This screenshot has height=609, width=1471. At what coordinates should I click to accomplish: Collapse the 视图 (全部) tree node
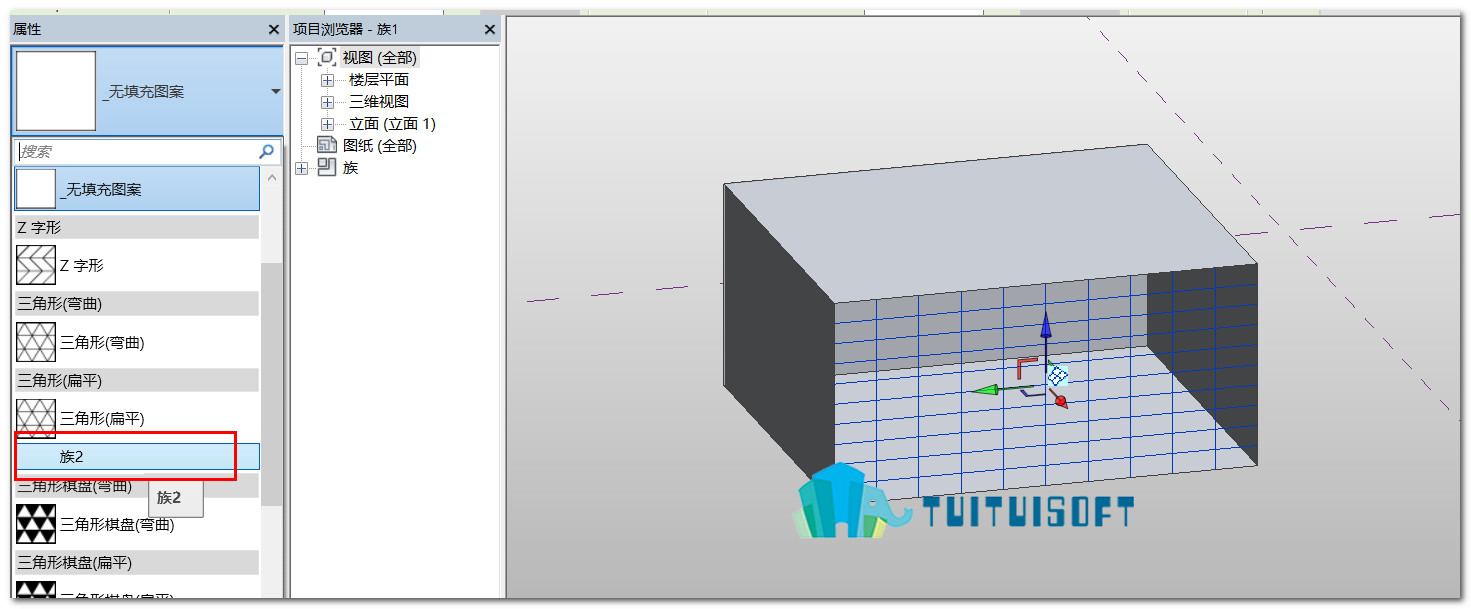302,58
